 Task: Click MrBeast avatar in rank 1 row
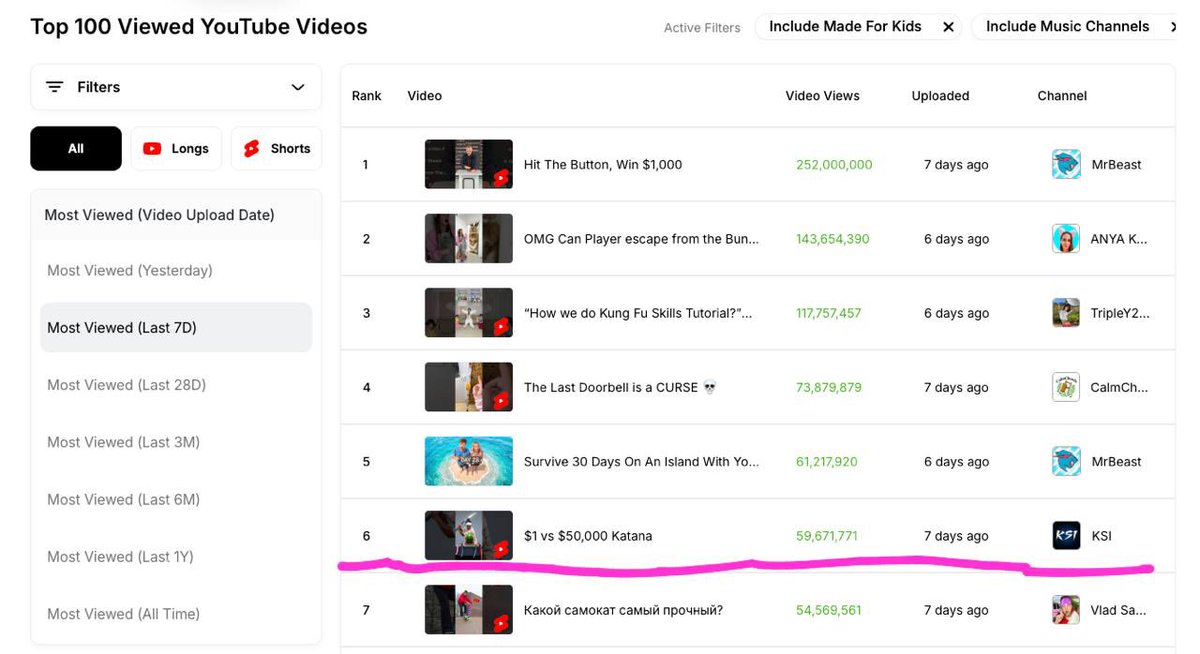(x=1066, y=164)
